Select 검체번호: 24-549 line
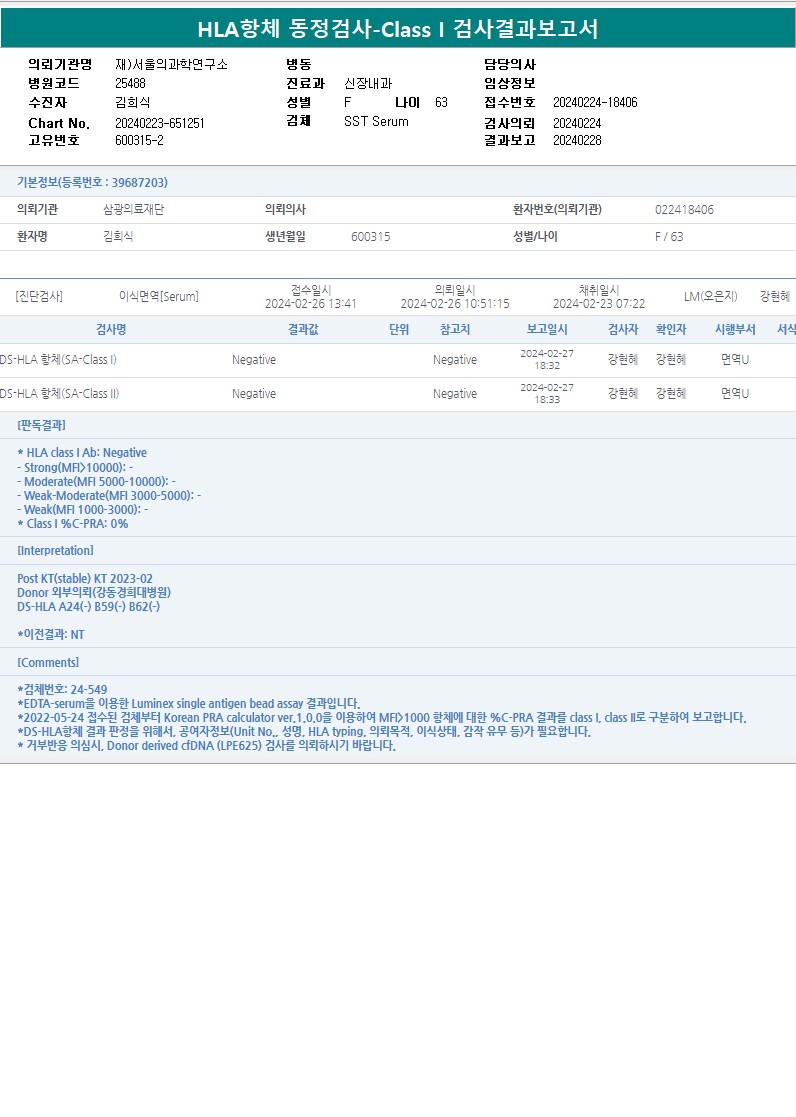The image size is (796, 1117). (62, 689)
